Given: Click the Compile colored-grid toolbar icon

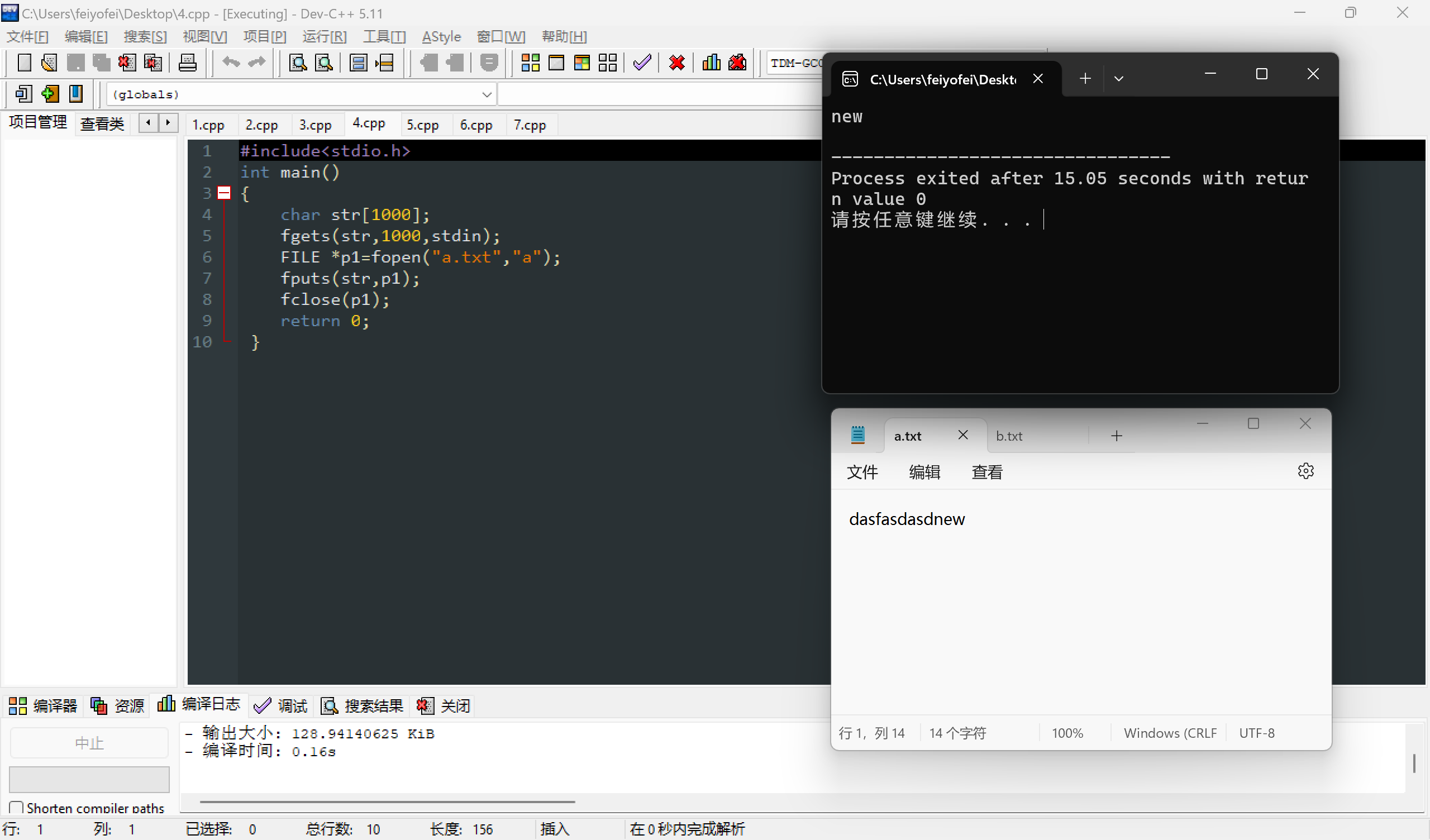Looking at the screenshot, I should 530,63.
